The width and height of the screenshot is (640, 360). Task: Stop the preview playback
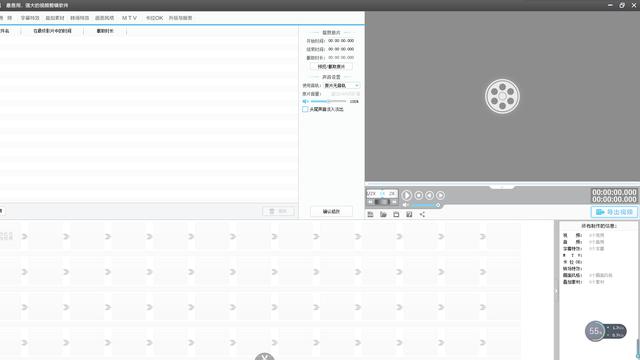418,195
